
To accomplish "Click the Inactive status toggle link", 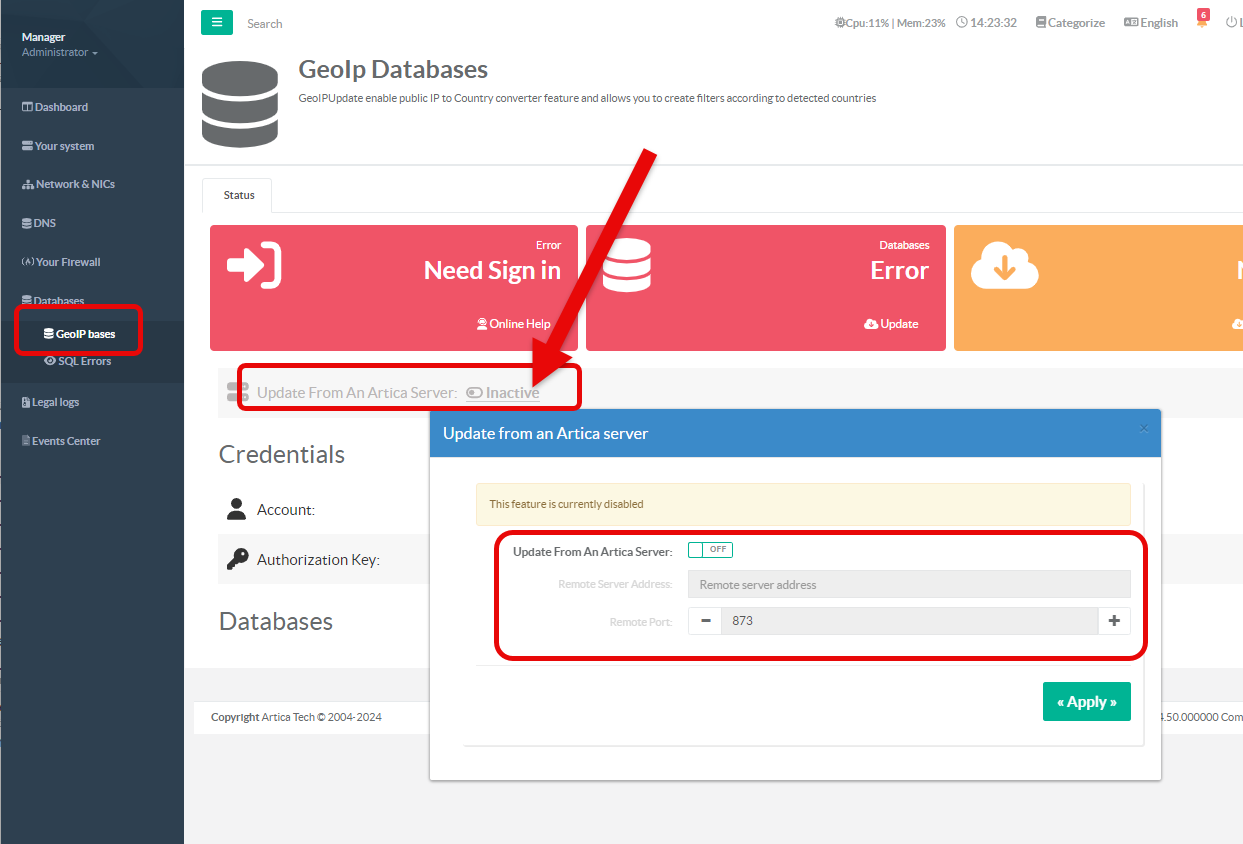I will click(503, 393).
